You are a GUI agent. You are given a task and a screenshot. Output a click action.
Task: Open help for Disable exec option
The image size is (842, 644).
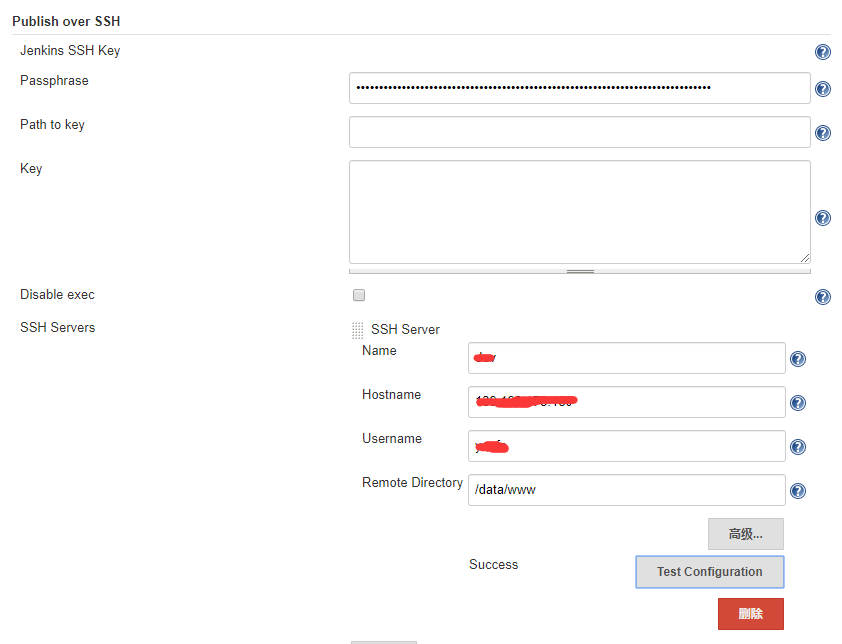823,296
